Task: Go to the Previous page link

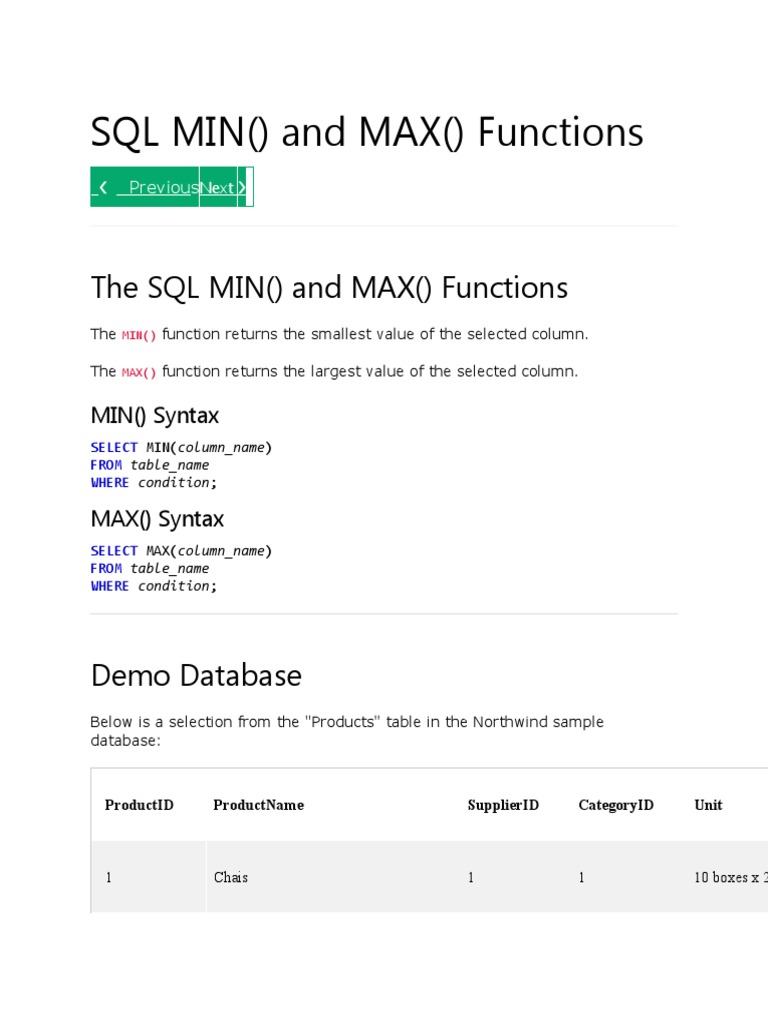Action: click(x=160, y=187)
